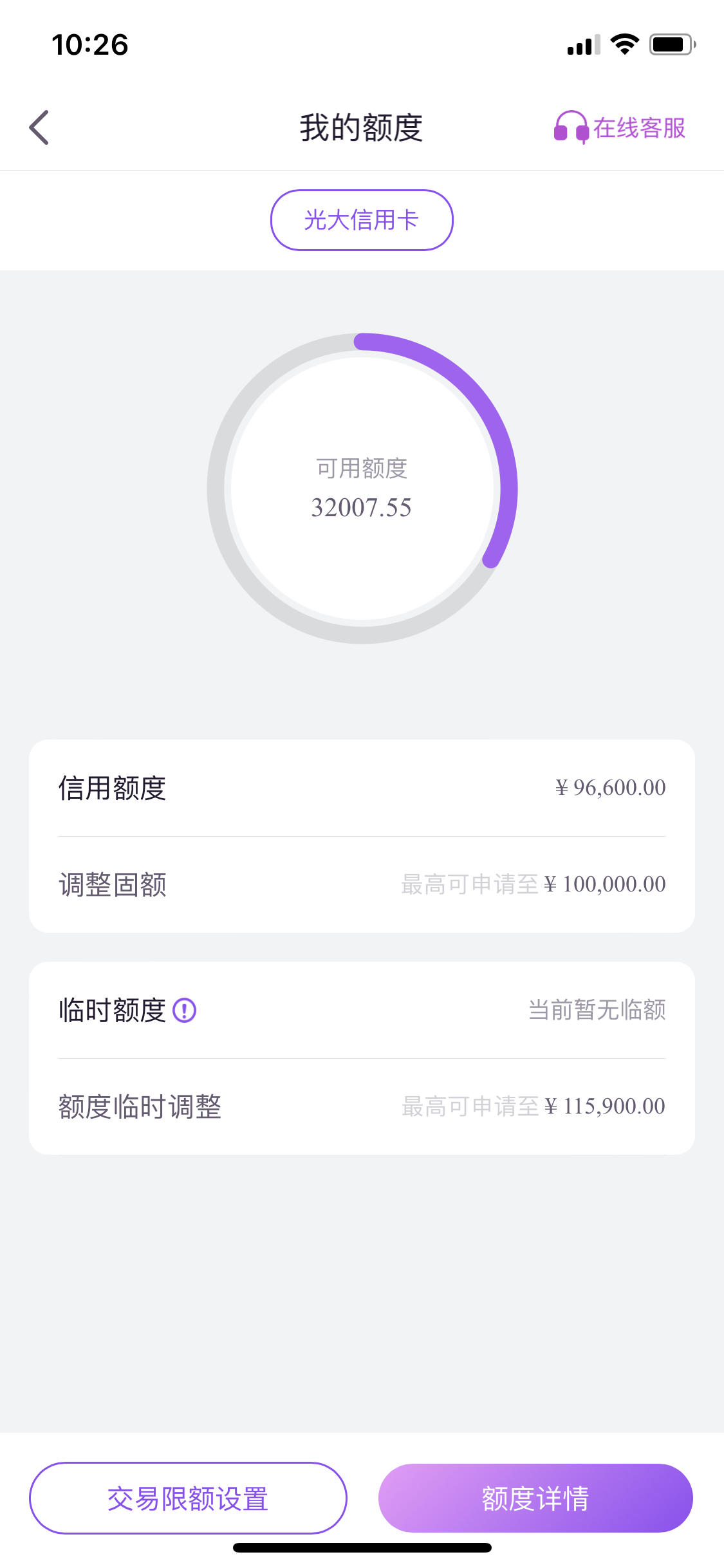This screenshot has width=724, height=1568.
Task: Open online customer service headset icon
Action: (571, 127)
